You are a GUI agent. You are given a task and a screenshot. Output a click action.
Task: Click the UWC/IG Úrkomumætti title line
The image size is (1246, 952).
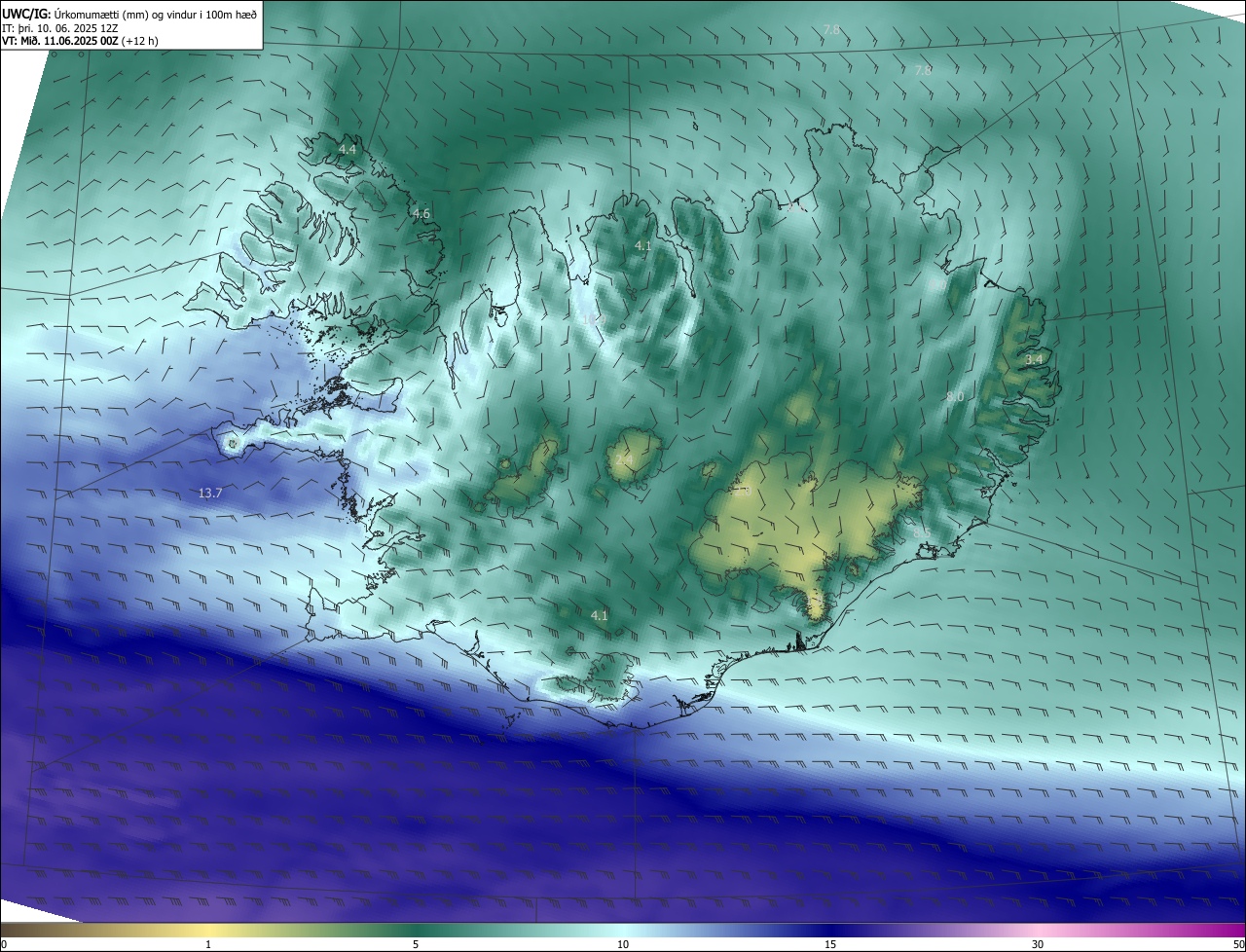[x=129, y=13]
